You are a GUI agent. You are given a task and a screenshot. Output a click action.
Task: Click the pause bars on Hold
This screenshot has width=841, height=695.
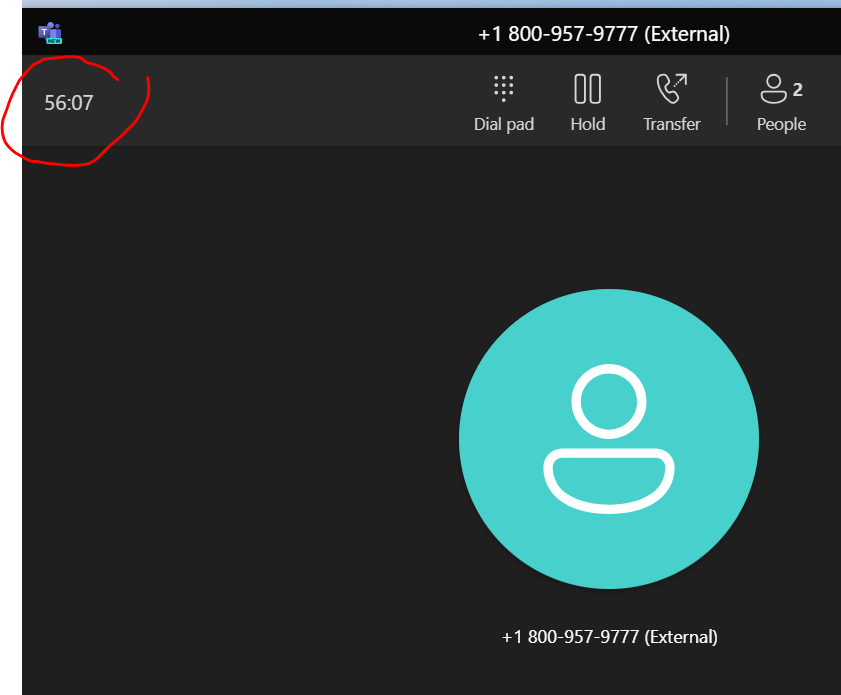588,89
